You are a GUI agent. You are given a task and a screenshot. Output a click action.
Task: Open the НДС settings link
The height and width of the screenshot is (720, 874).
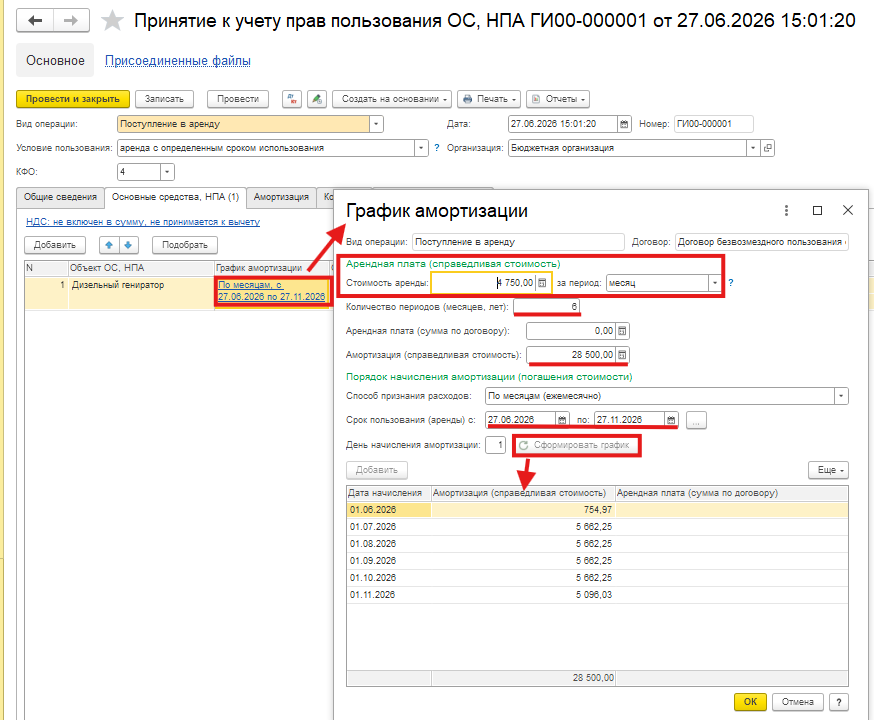point(143,222)
